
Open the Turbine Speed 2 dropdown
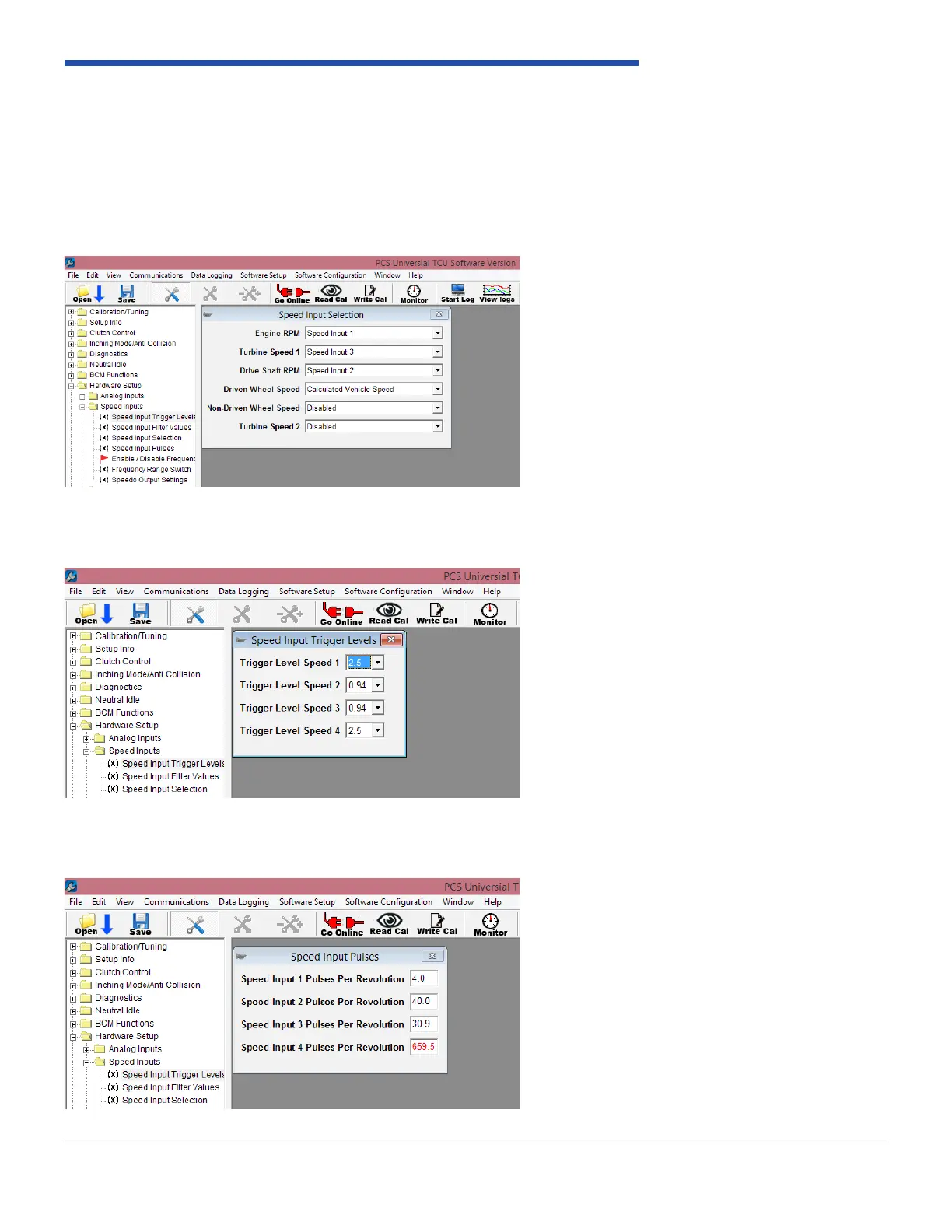coord(437,427)
